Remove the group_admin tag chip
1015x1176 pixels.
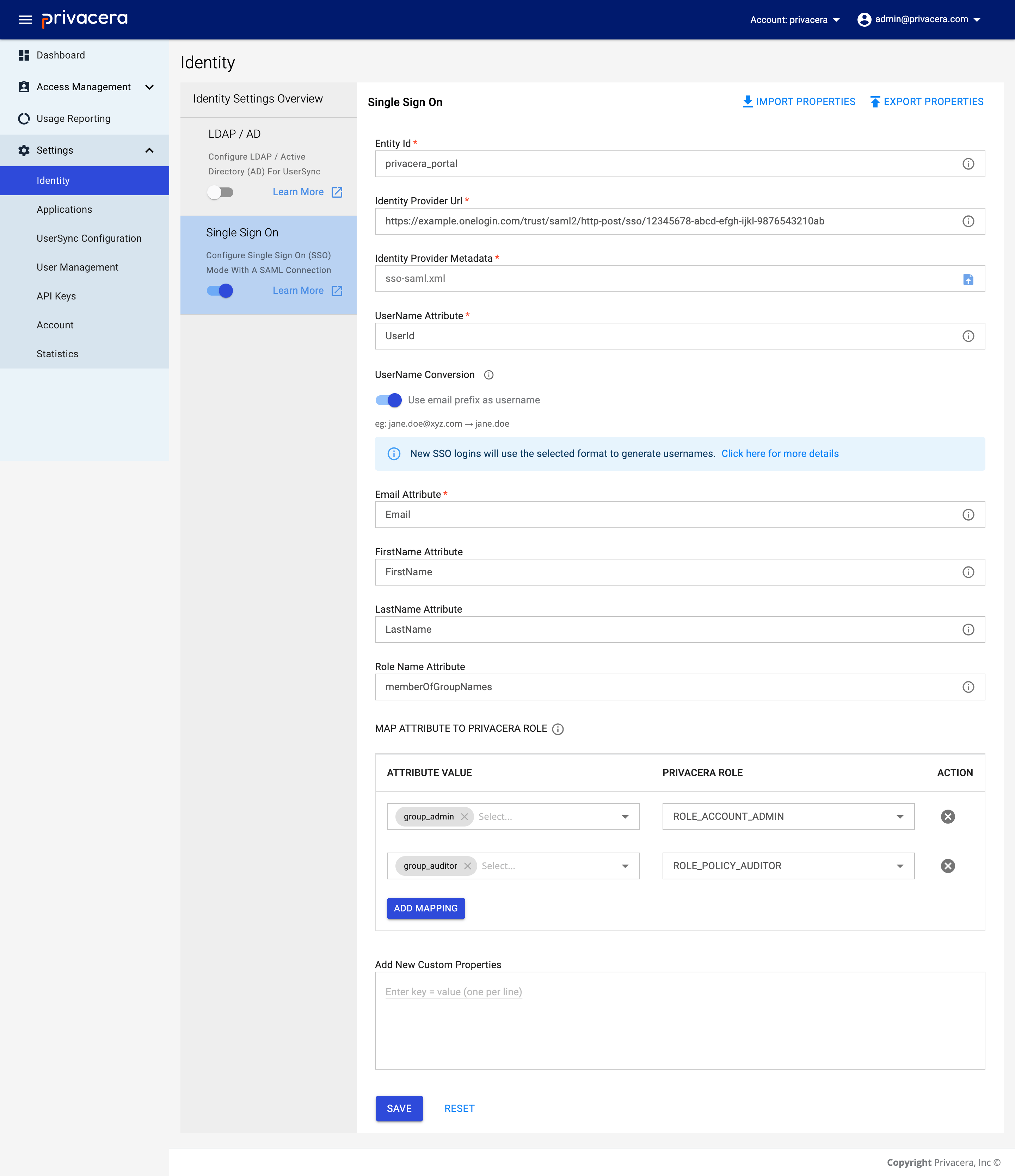click(465, 817)
